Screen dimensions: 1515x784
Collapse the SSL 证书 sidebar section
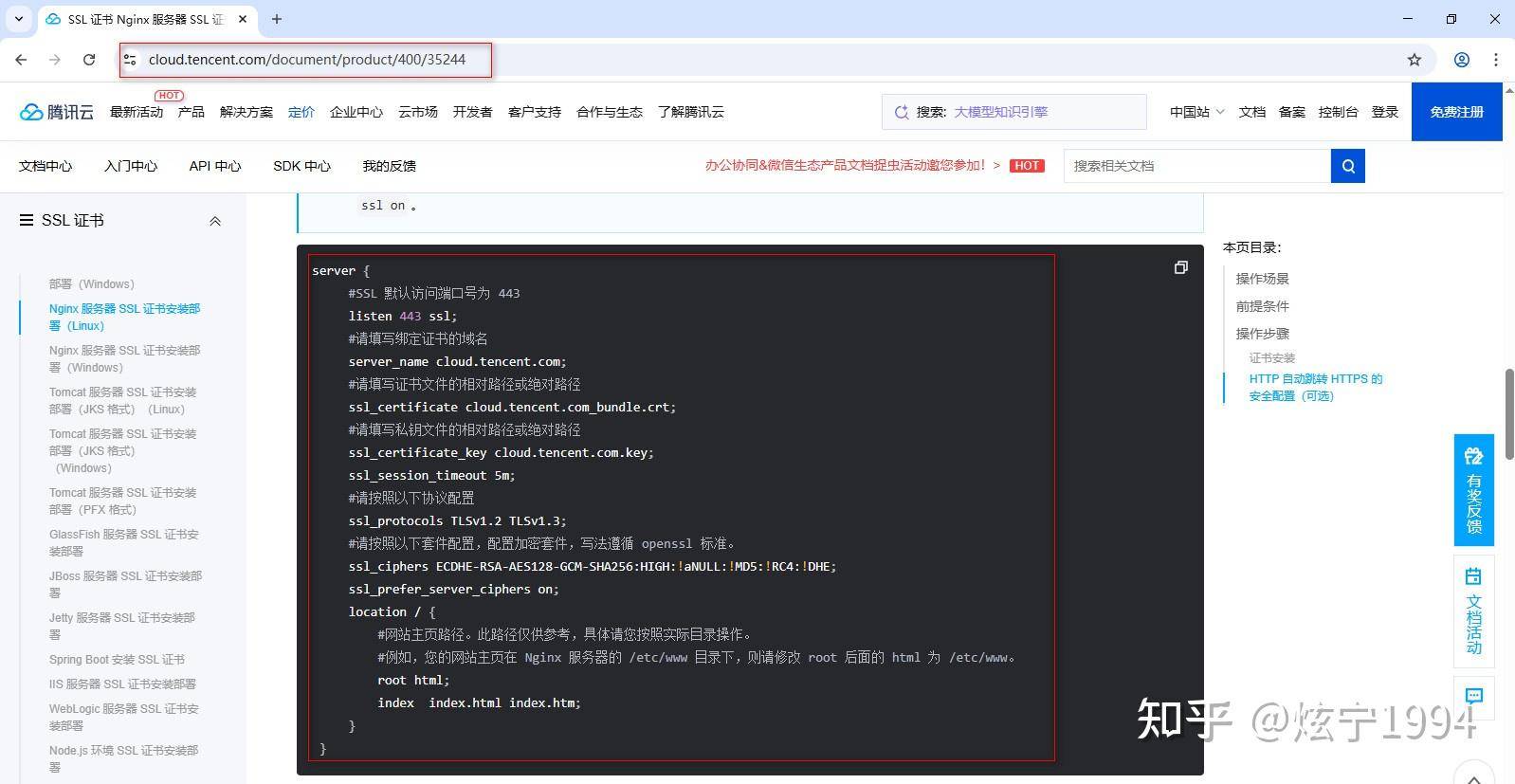tap(215, 221)
